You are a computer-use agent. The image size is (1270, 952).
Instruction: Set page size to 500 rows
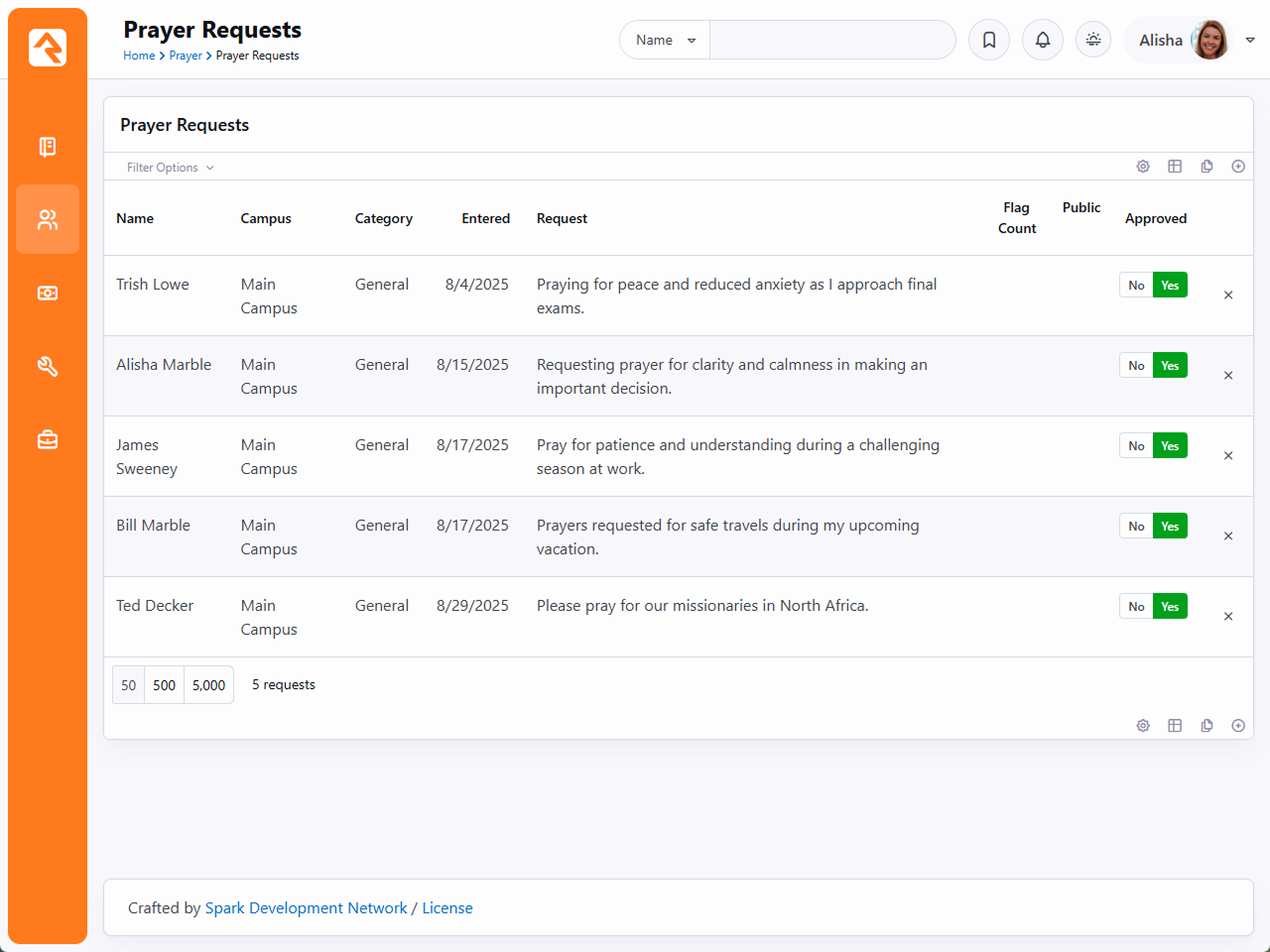point(165,685)
